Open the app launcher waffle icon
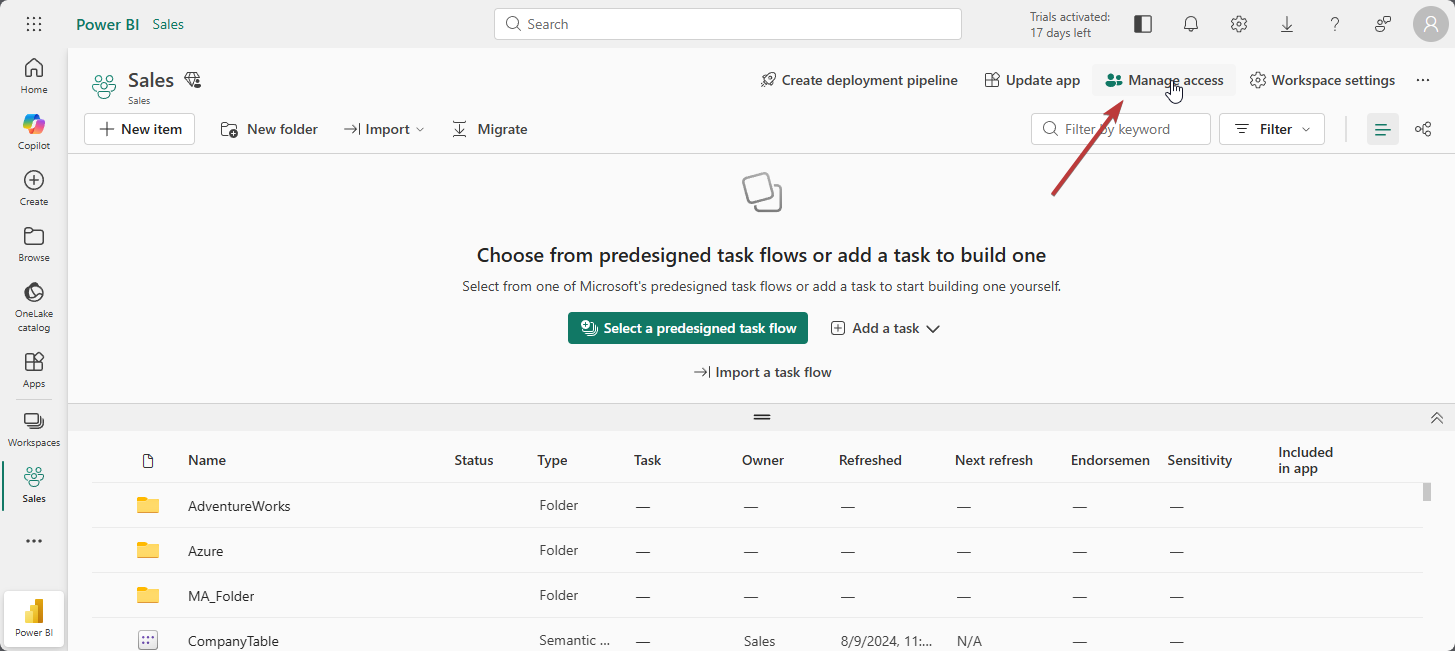 (x=34, y=24)
